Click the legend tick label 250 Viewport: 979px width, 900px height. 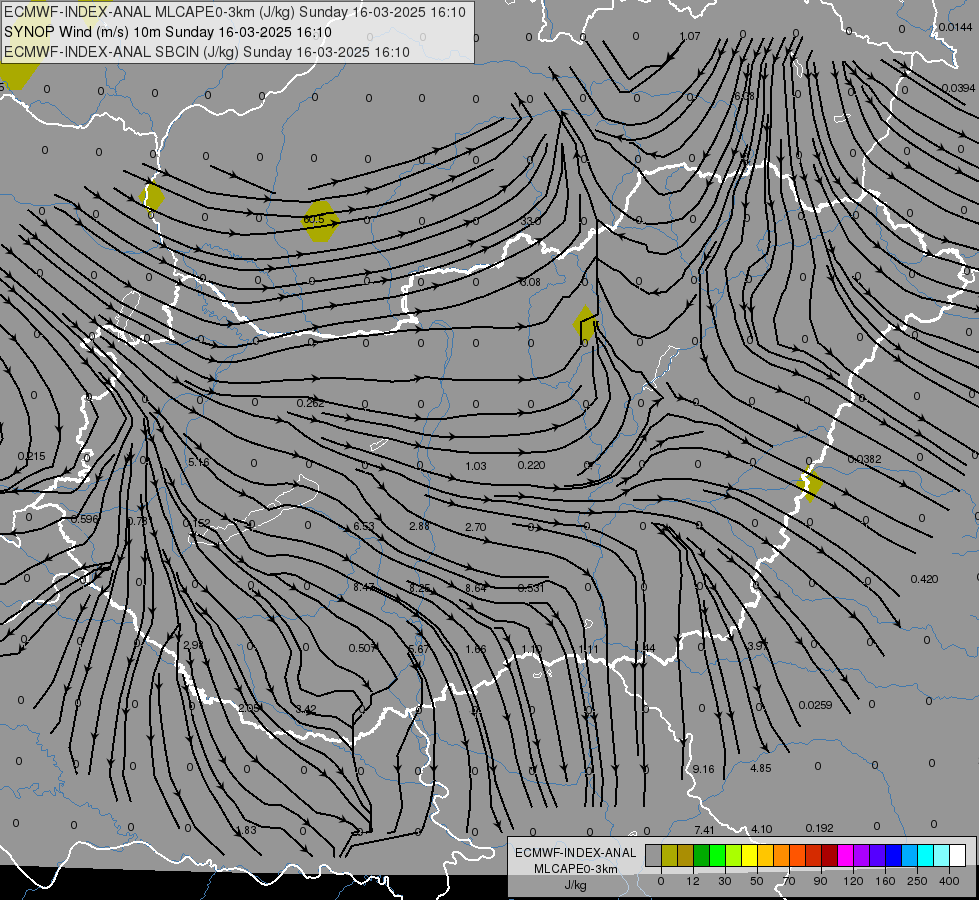click(x=917, y=881)
